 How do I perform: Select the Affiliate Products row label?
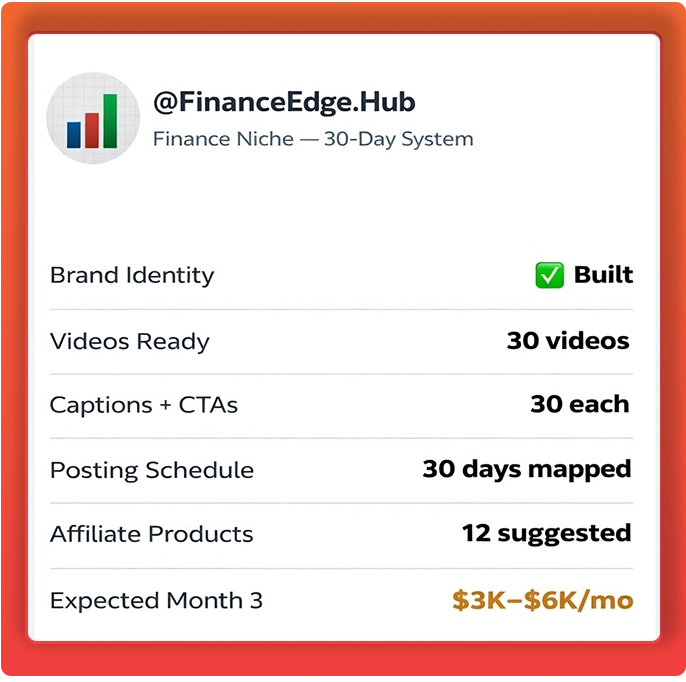pos(152,534)
